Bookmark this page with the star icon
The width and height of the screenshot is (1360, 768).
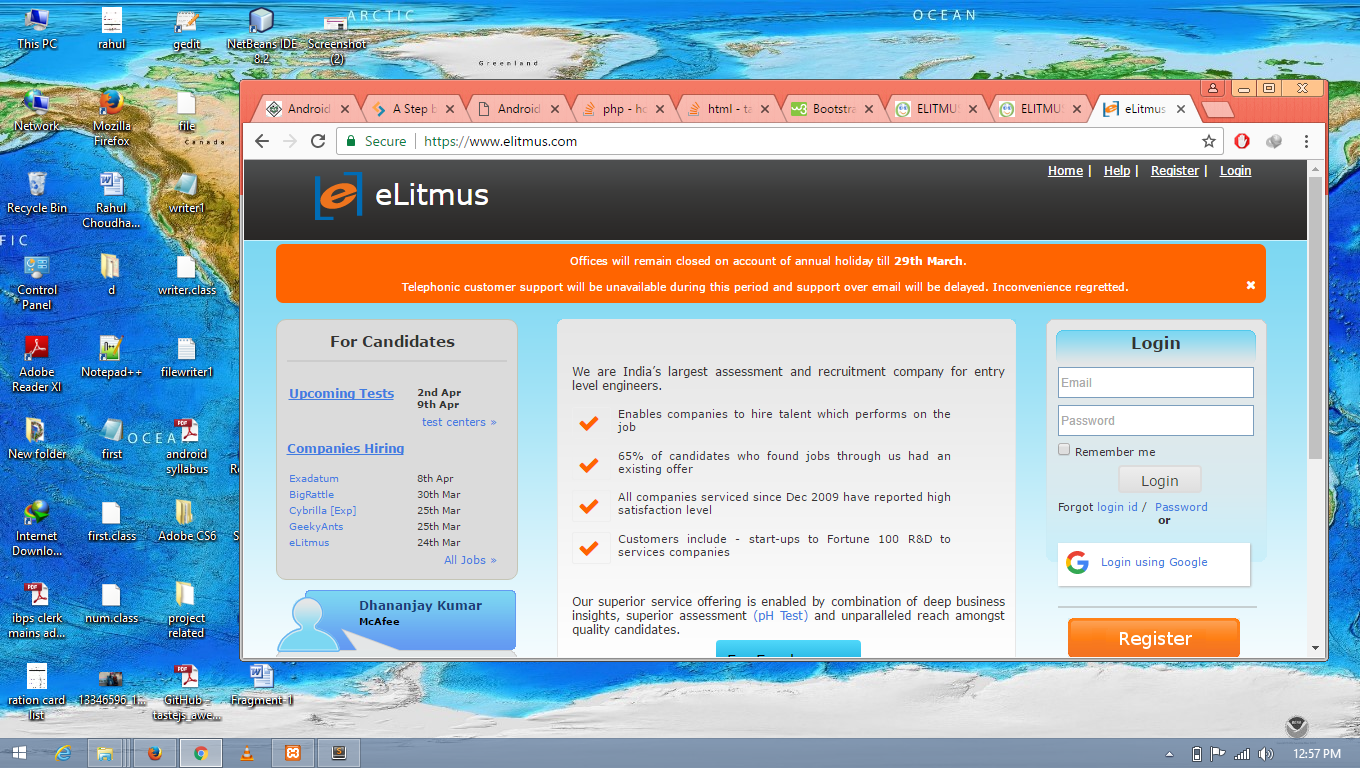[x=1209, y=141]
